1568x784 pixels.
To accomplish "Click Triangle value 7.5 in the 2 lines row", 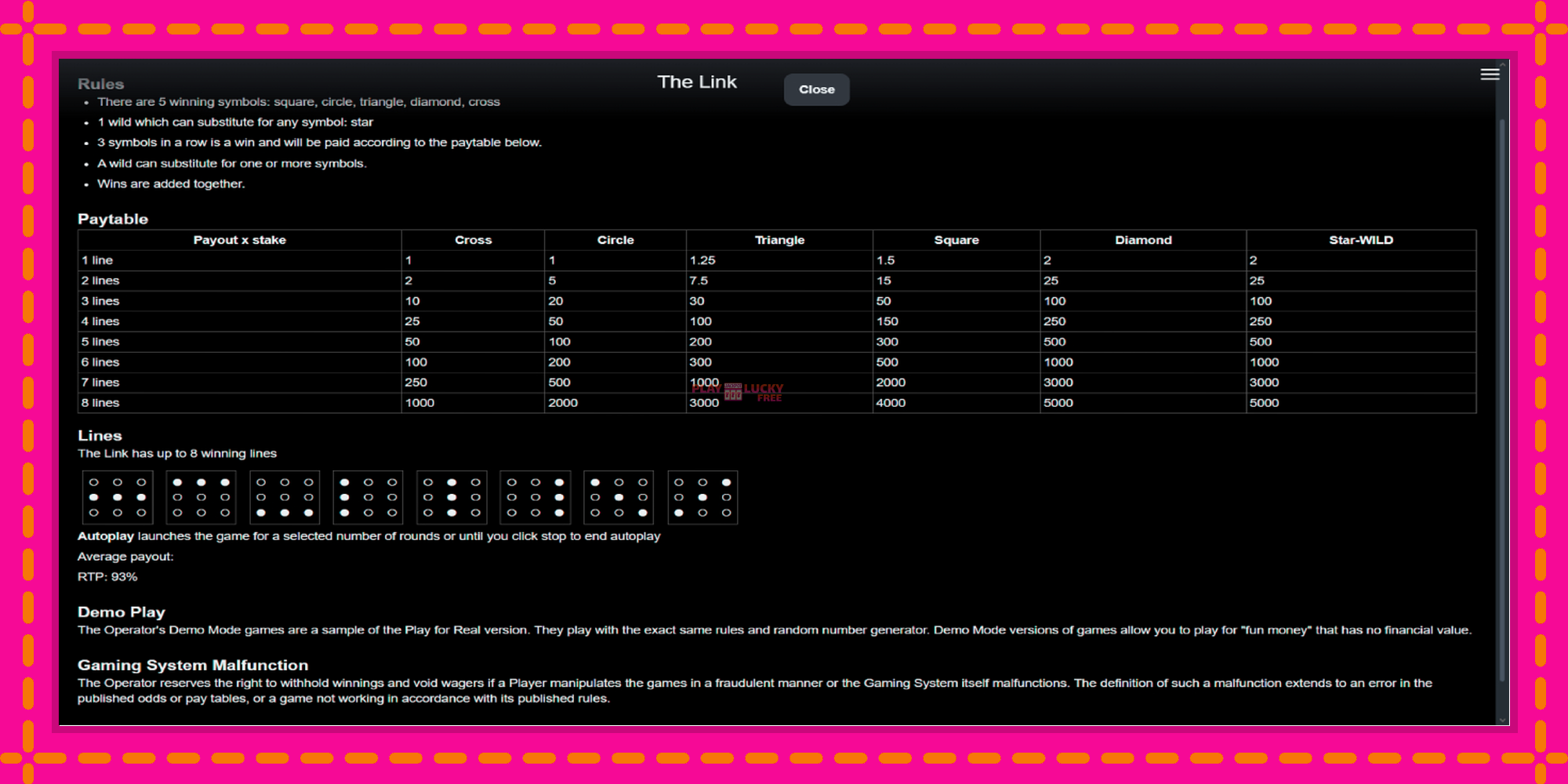I will (699, 281).
